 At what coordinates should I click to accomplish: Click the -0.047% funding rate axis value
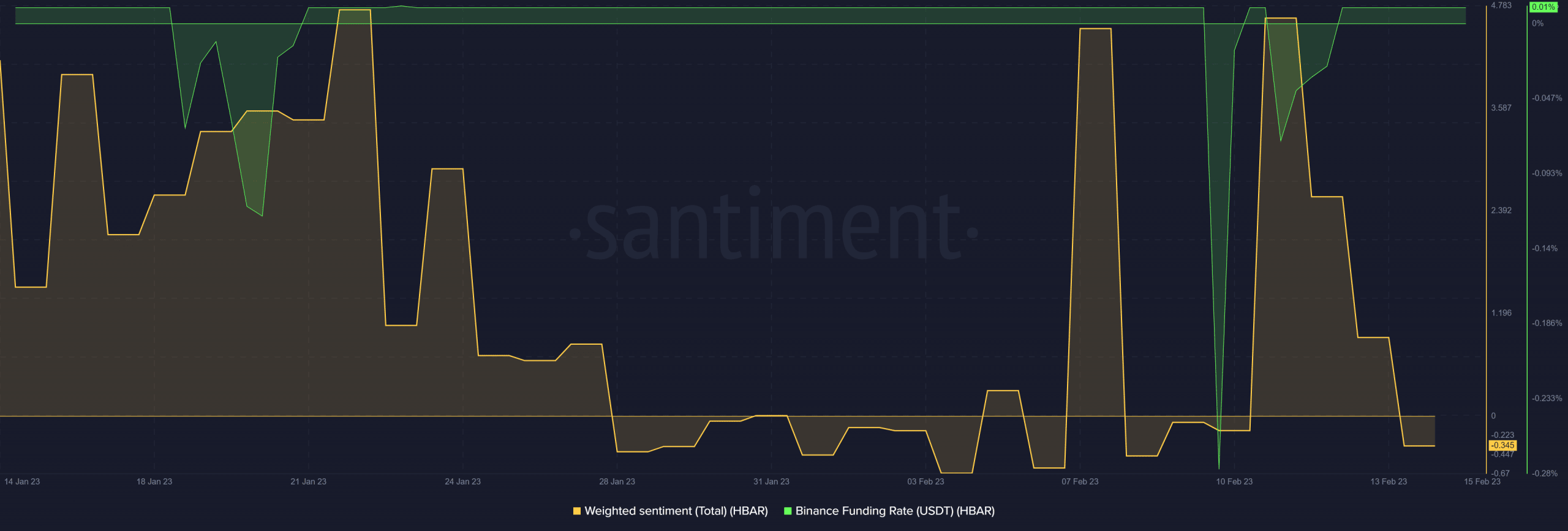coord(1547,98)
